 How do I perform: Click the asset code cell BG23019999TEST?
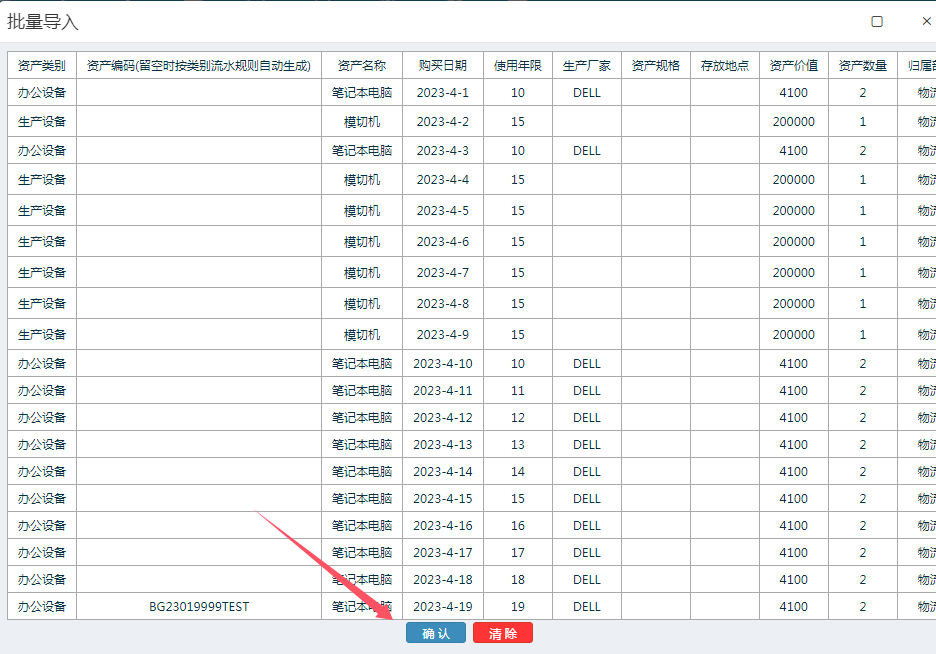[x=199, y=607]
